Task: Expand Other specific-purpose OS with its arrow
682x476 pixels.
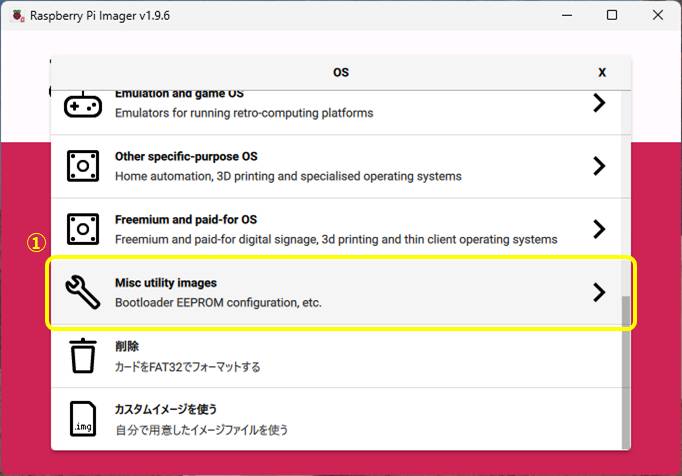Action: click(x=598, y=166)
